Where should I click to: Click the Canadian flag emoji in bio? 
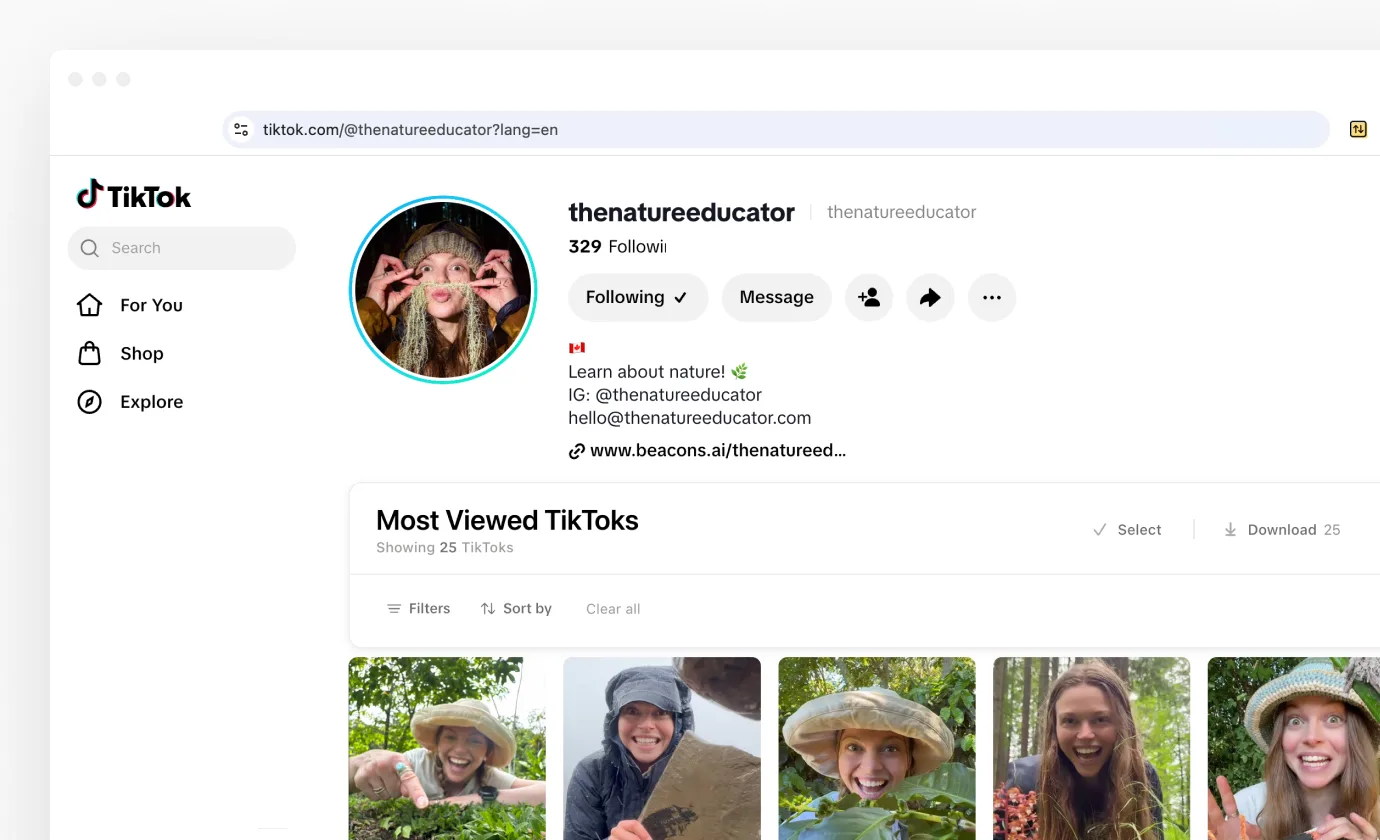pos(577,348)
